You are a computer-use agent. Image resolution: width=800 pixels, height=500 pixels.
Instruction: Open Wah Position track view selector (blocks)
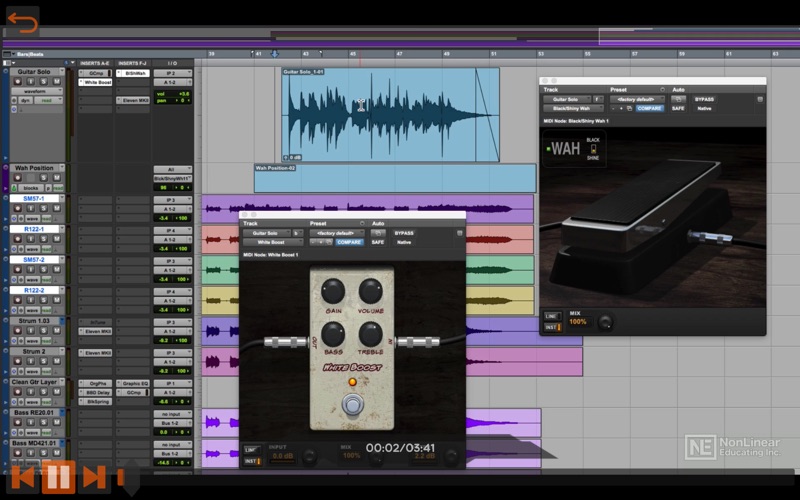pos(31,188)
